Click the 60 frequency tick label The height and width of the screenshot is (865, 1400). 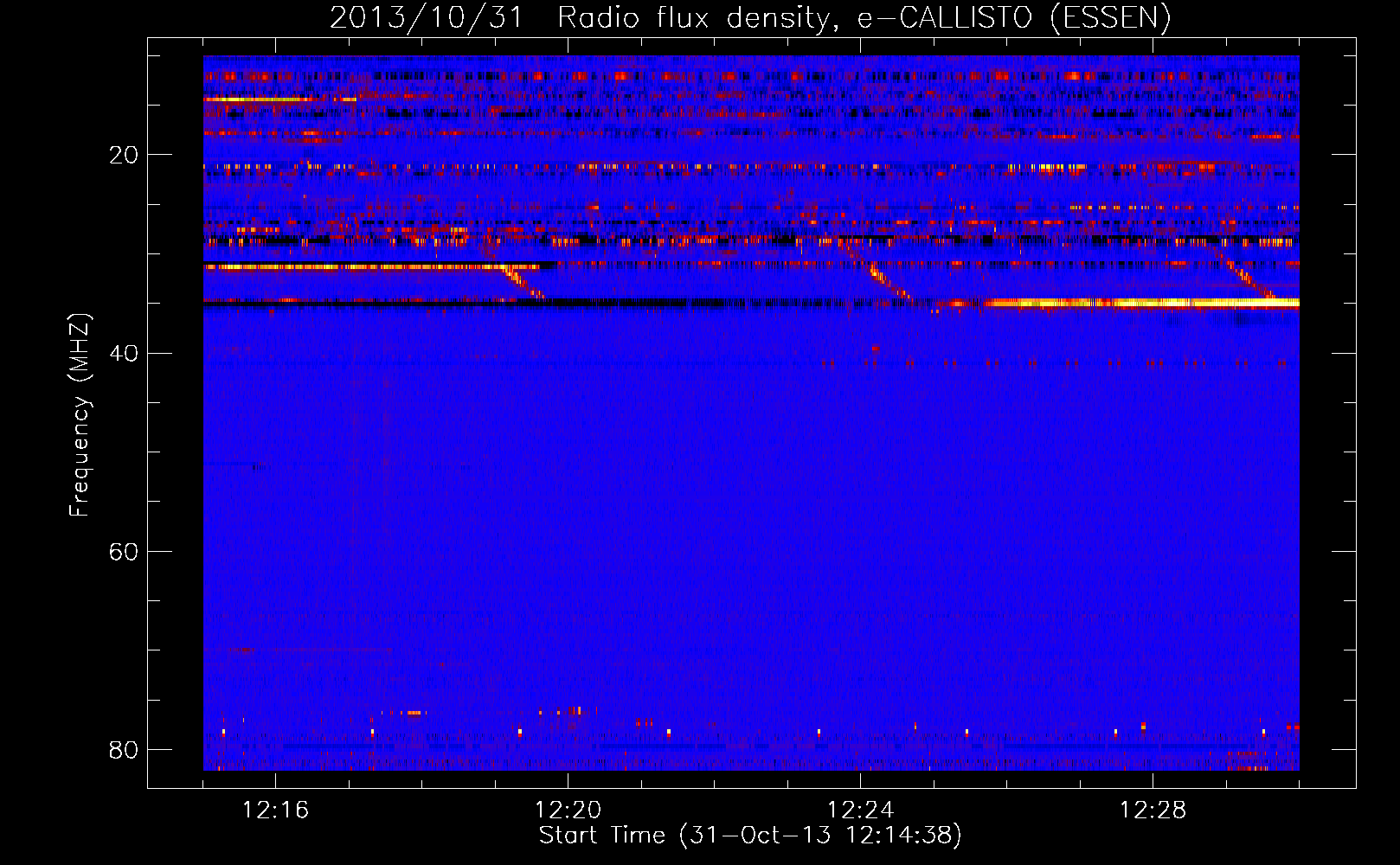tap(124, 551)
